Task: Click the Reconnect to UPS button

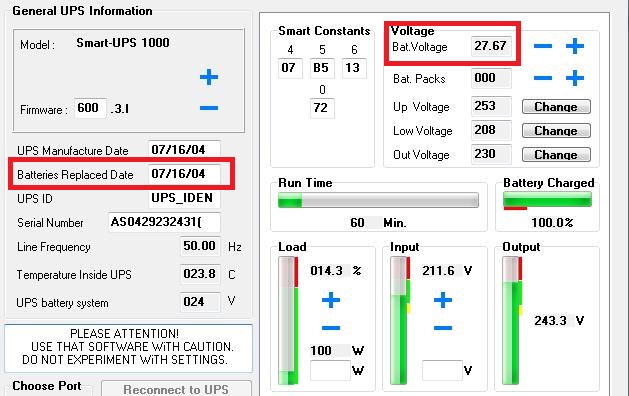Action: click(x=176, y=388)
